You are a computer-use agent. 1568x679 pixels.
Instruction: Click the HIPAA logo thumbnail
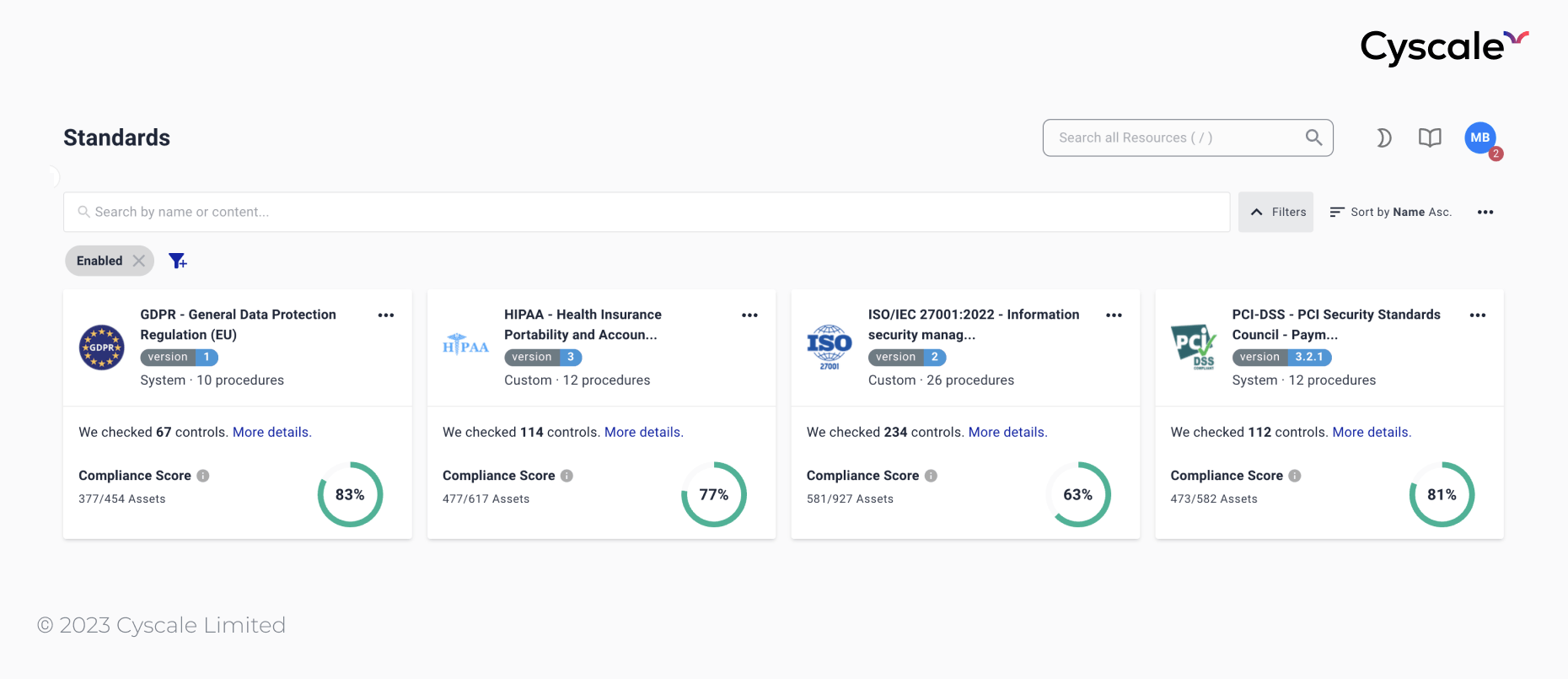click(465, 344)
